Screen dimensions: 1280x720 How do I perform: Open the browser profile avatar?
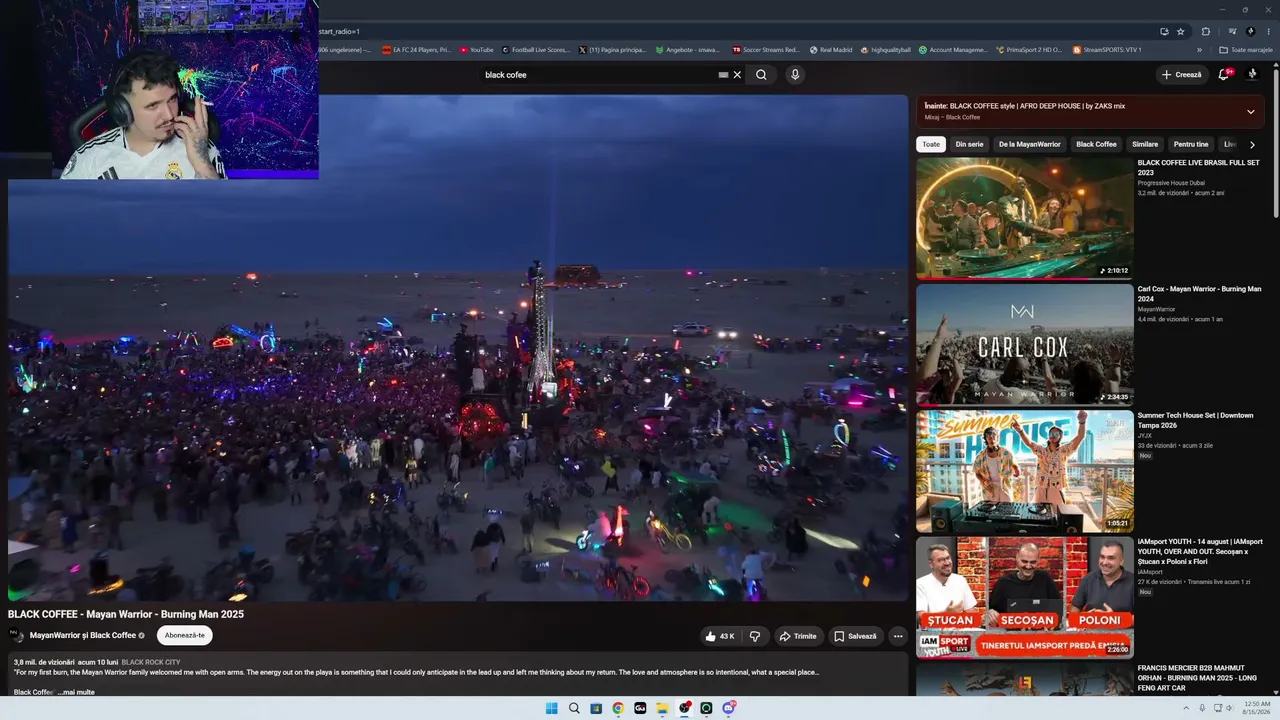tap(1251, 31)
